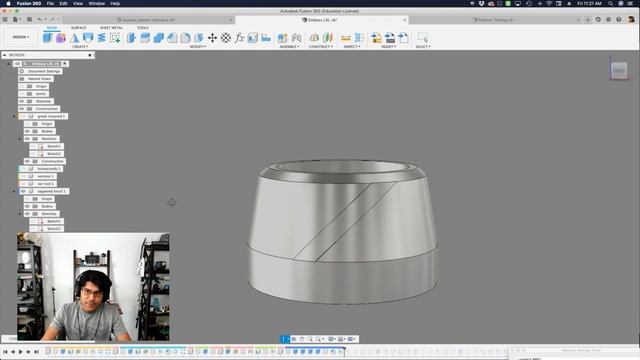Select the Offset Plane icon in Construct
This screenshot has height=360, width=640.
[314, 38]
